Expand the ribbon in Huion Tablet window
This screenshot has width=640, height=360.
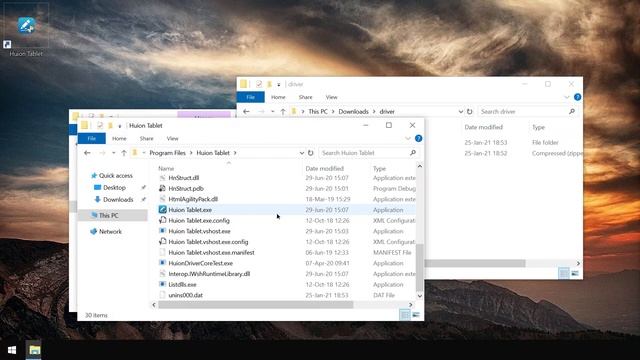point(408,138)
